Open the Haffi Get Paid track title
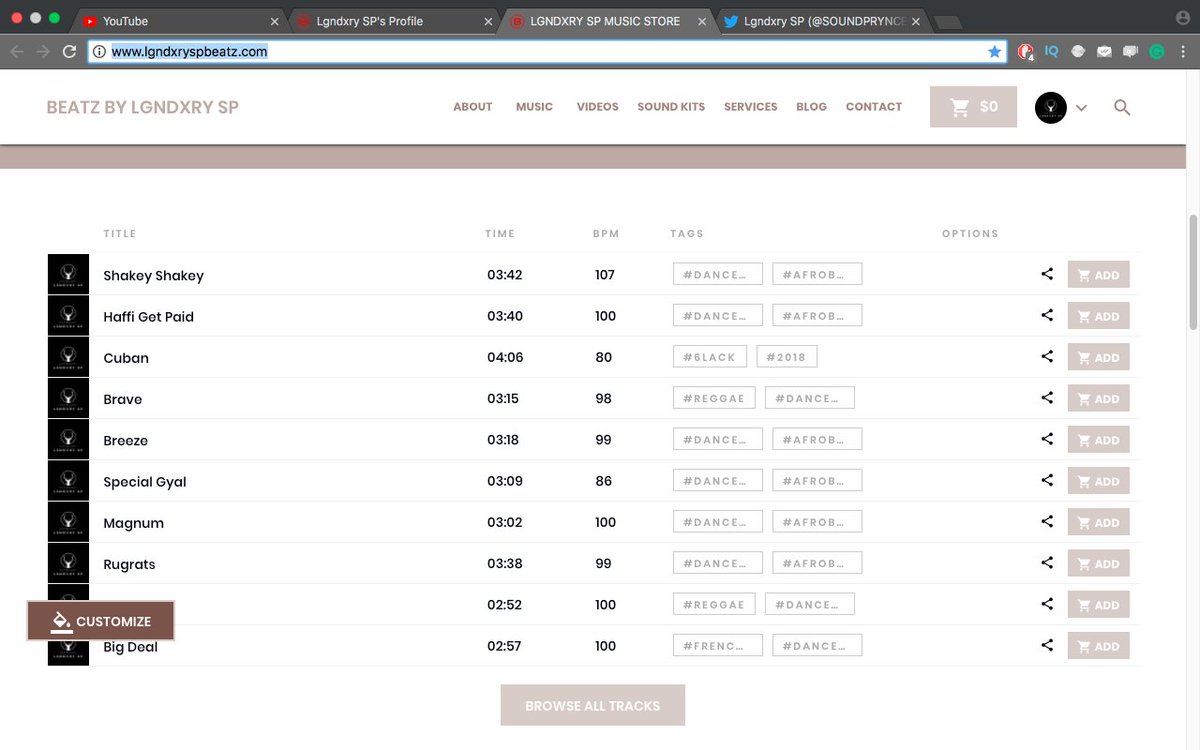Image resolution: width=1200 pixels, height=750 pixels. coord(149,317)
